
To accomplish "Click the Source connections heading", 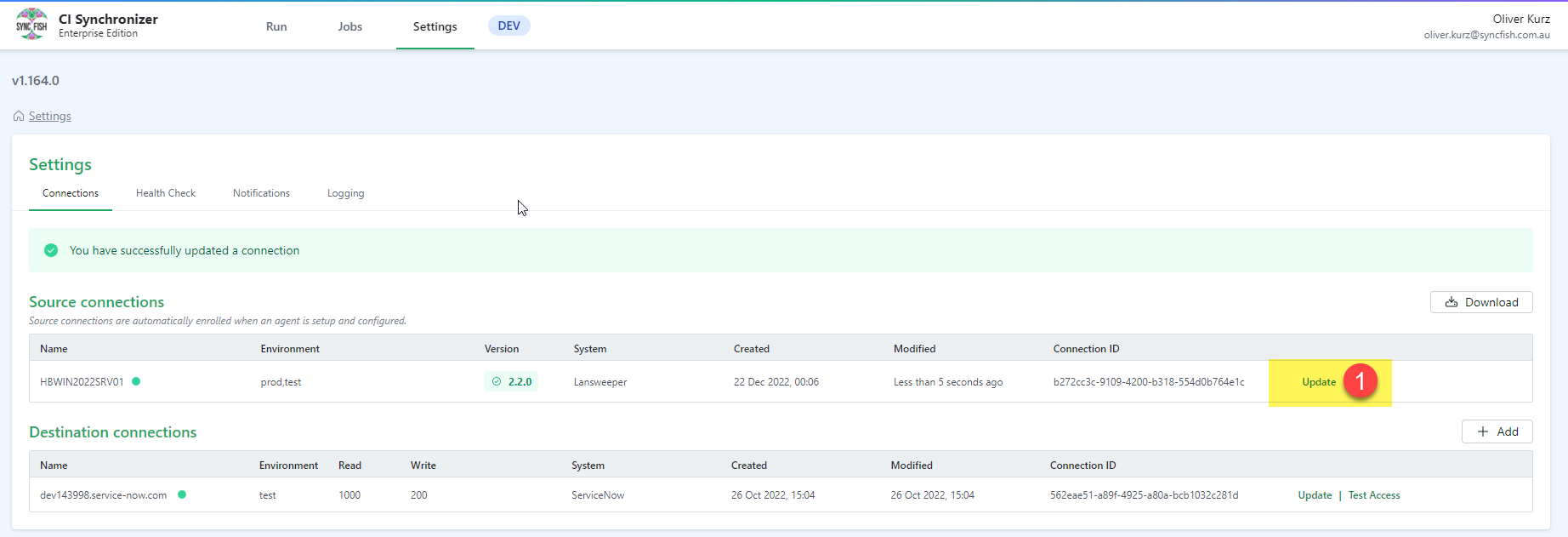I will pyautogui.click(x=97, y=302).
